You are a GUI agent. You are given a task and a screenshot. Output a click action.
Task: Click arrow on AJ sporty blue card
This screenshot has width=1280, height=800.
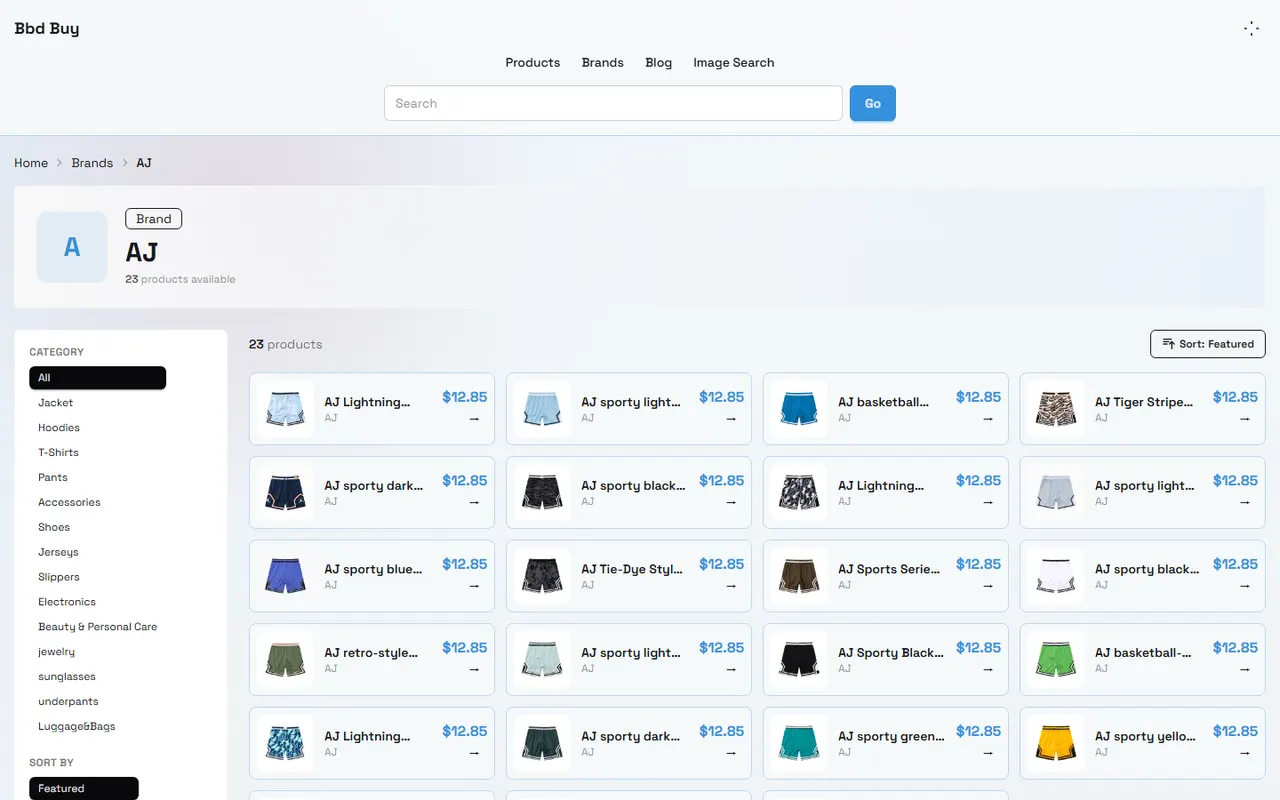coord(474,586)
